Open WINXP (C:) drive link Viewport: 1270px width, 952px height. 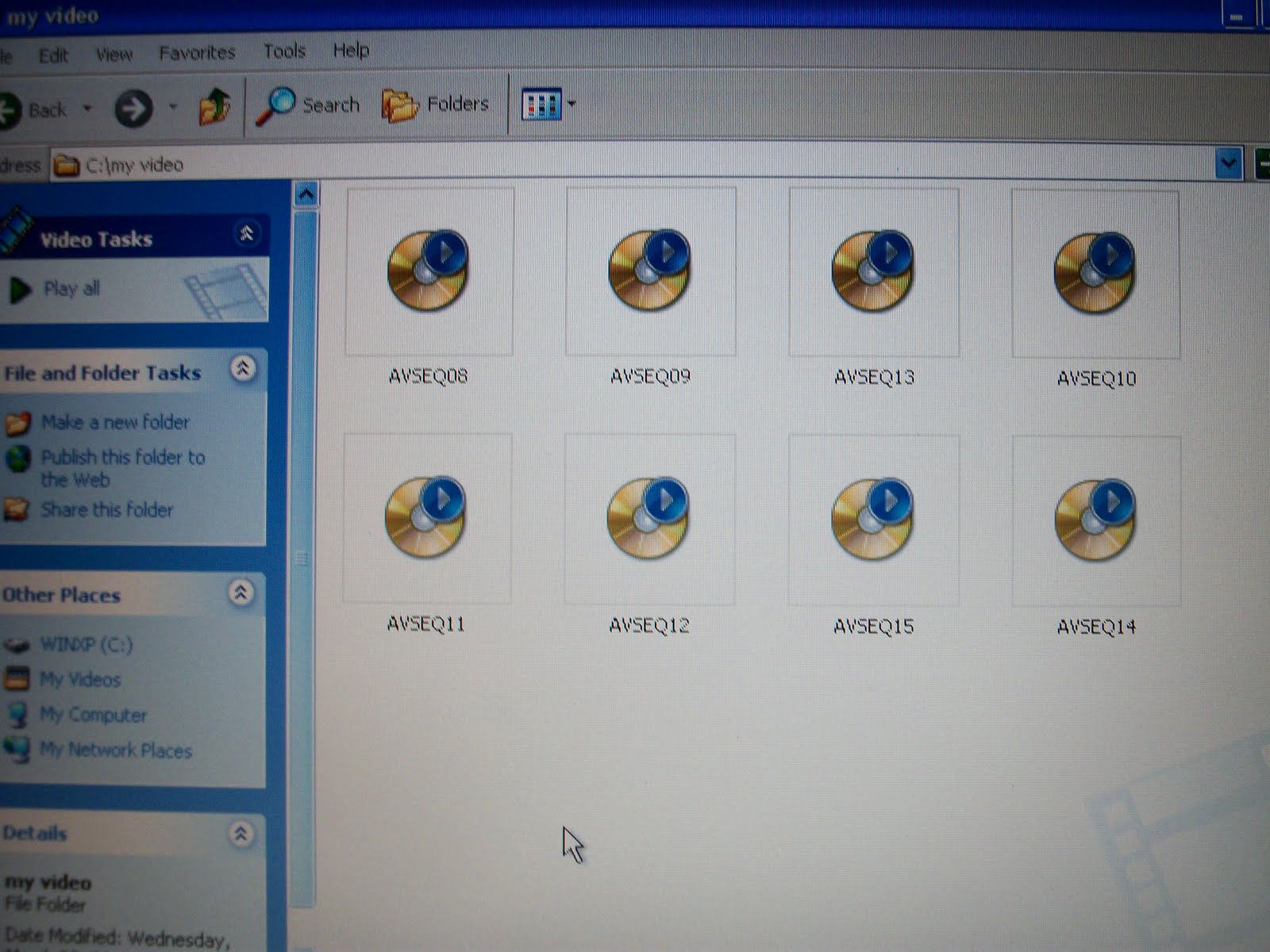(x=87, y=644)
